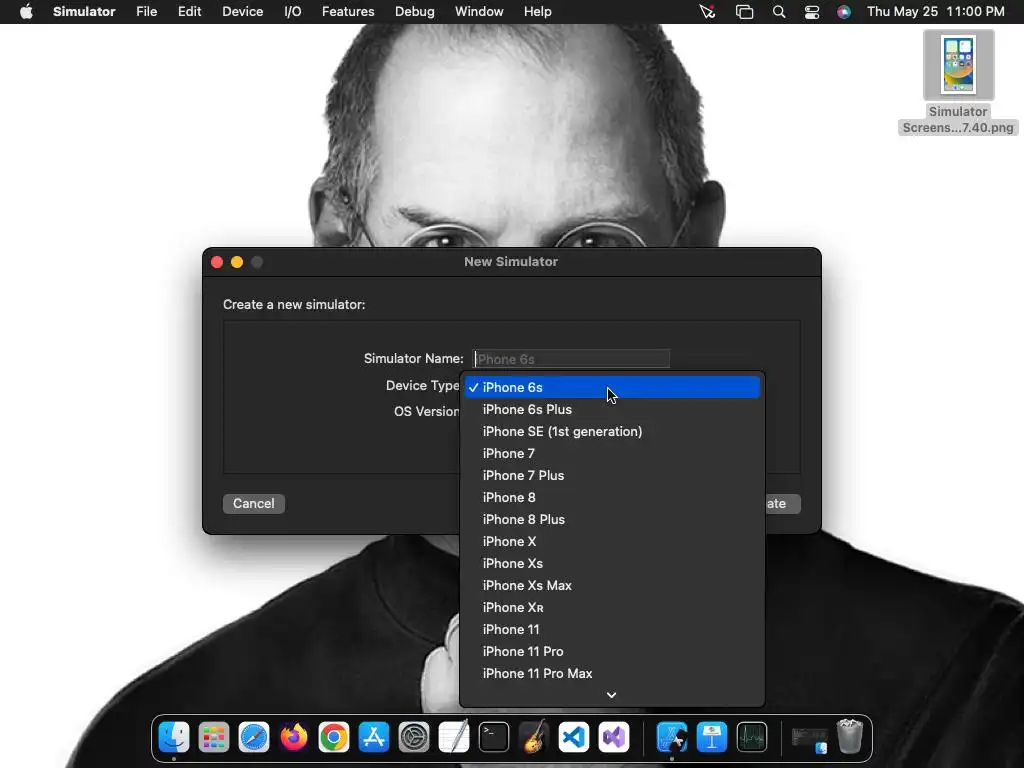Click the crossed-out cursor menu bar icon
1024x768 pixels.
707,12
